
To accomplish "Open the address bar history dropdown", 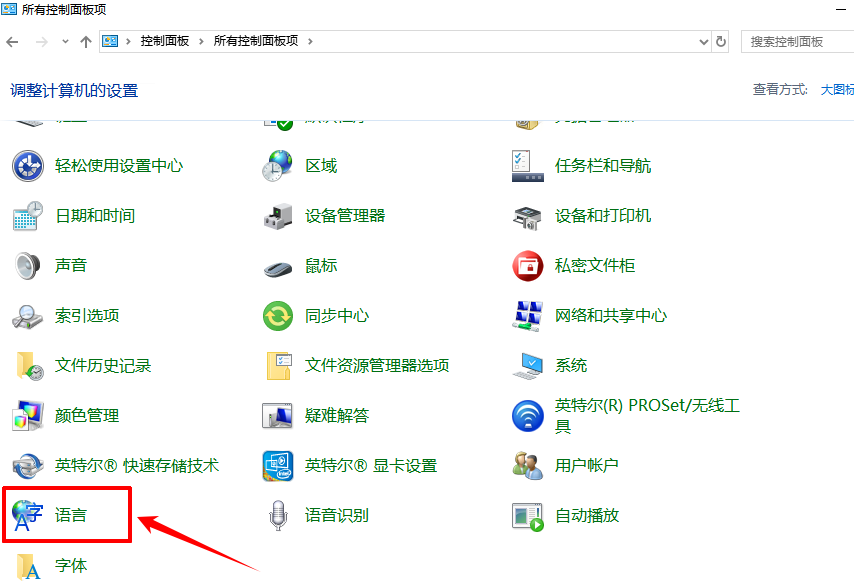I will point(704,42).
